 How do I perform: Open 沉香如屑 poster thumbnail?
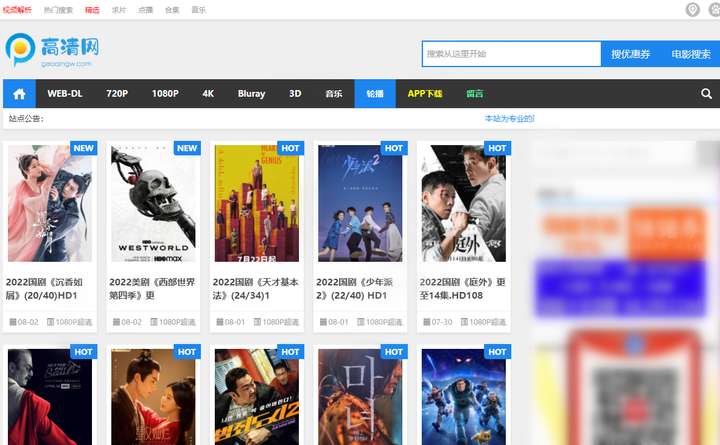pyautogui.click(x=50, y=203)
